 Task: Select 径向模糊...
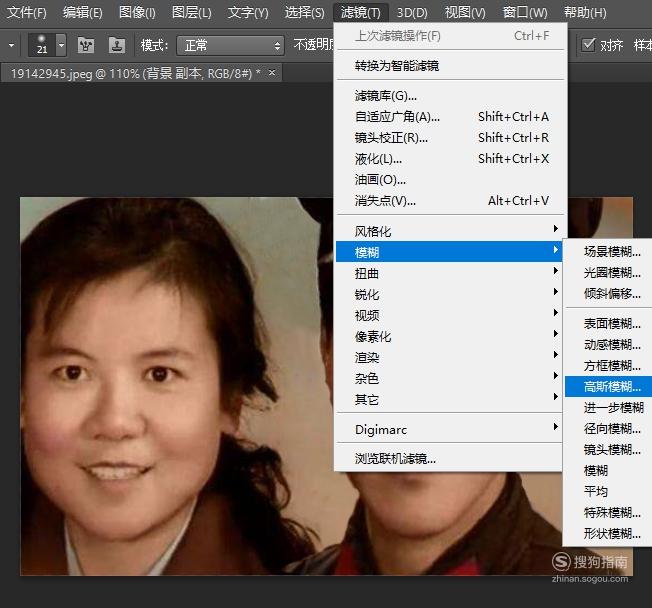pyautogui.click(x=609, y=428)
